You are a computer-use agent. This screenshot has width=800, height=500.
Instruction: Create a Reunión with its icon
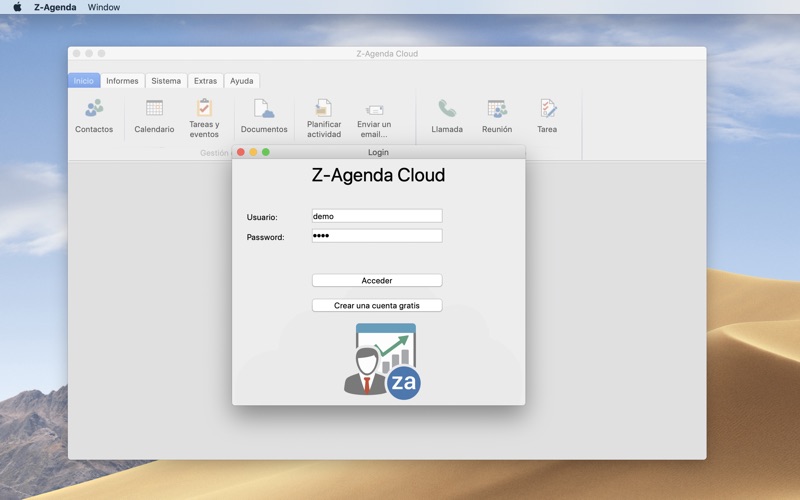click(x=497, y=108)
